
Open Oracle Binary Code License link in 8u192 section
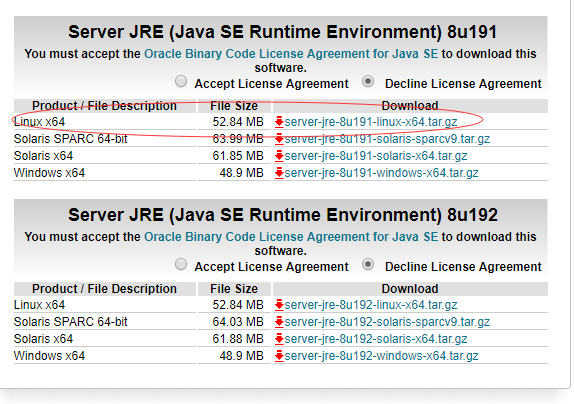click(291, 237)
